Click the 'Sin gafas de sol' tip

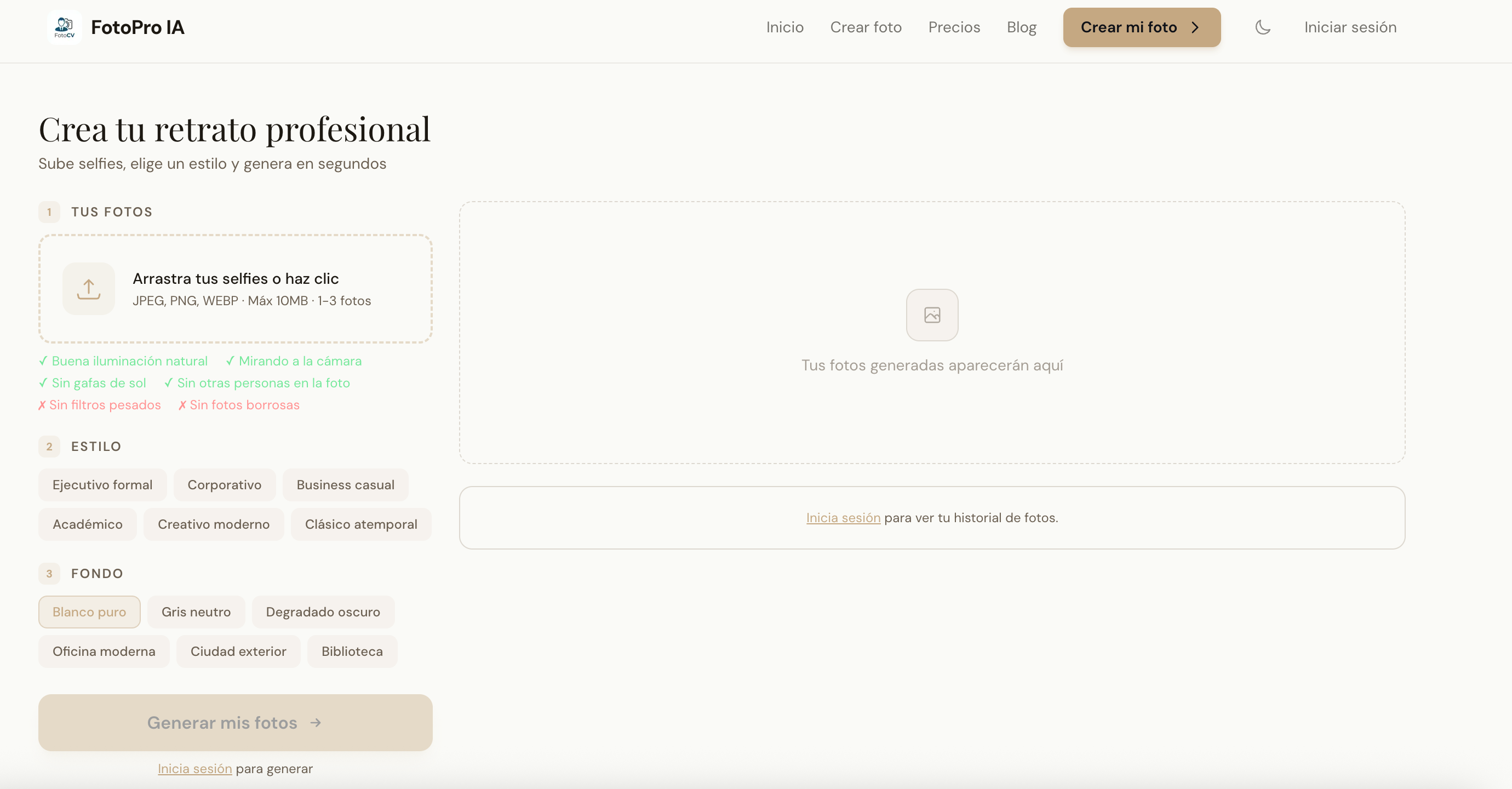pos(92,383)
